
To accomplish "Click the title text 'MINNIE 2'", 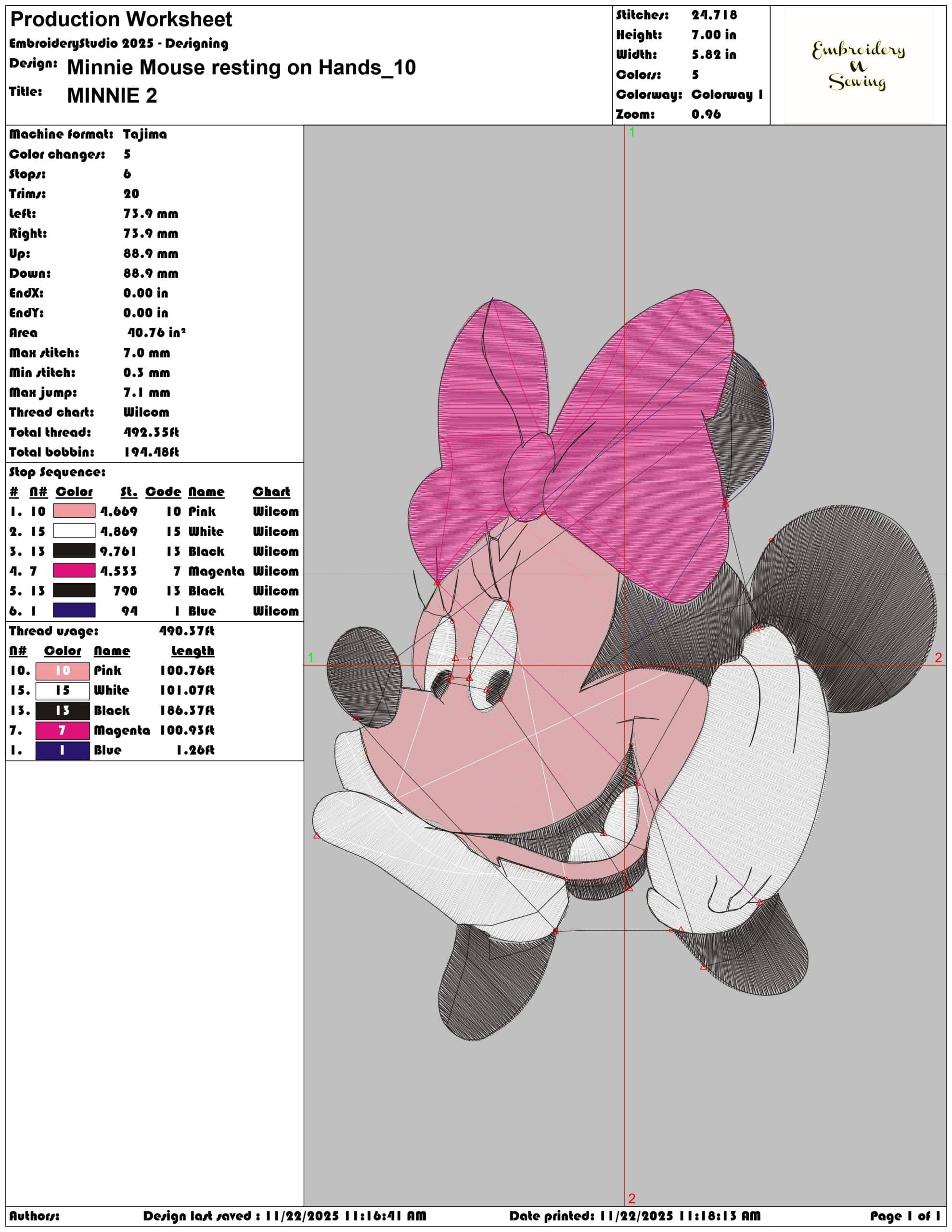I will pos(112,95).
